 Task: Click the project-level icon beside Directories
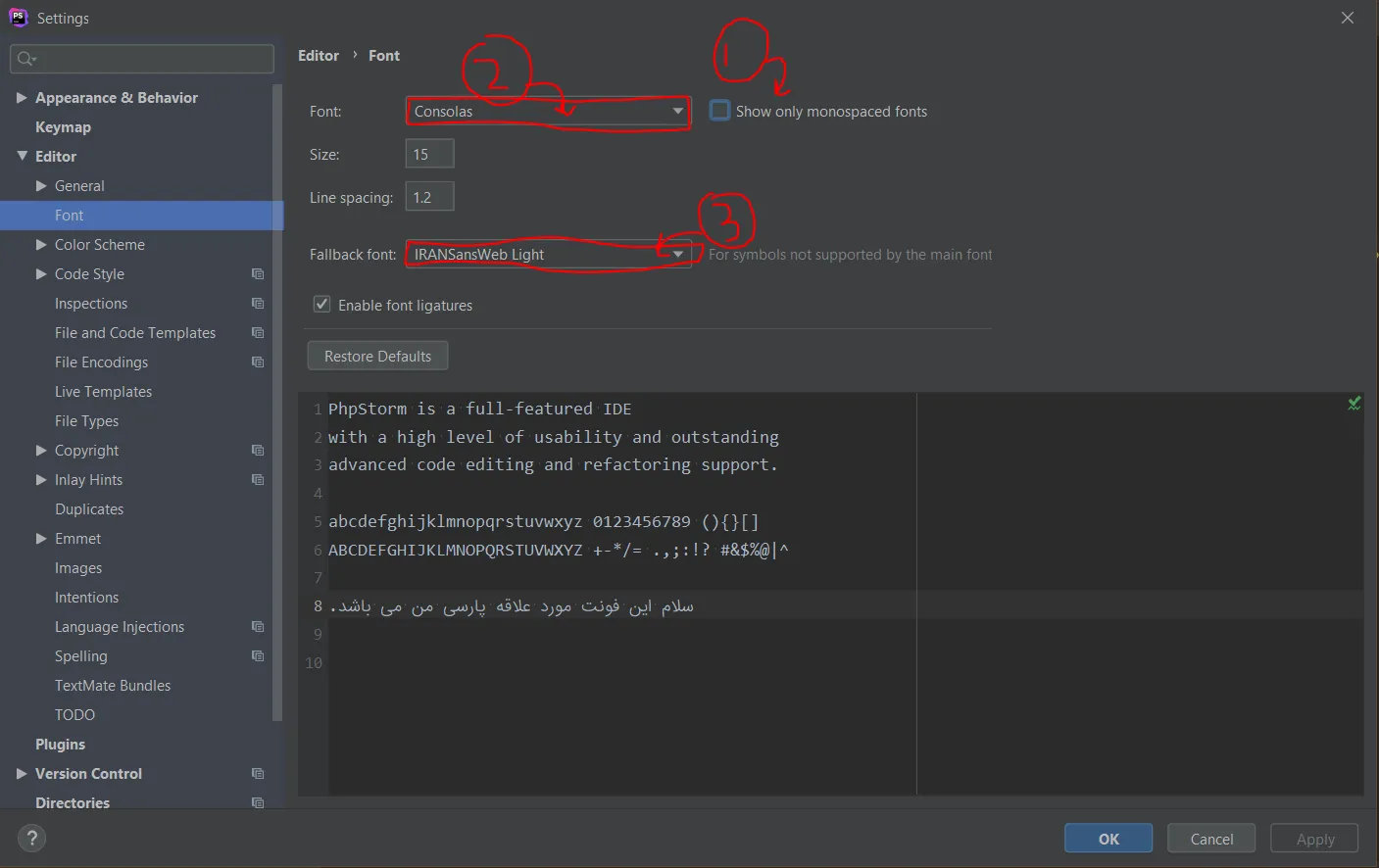[x=258, y=803]
